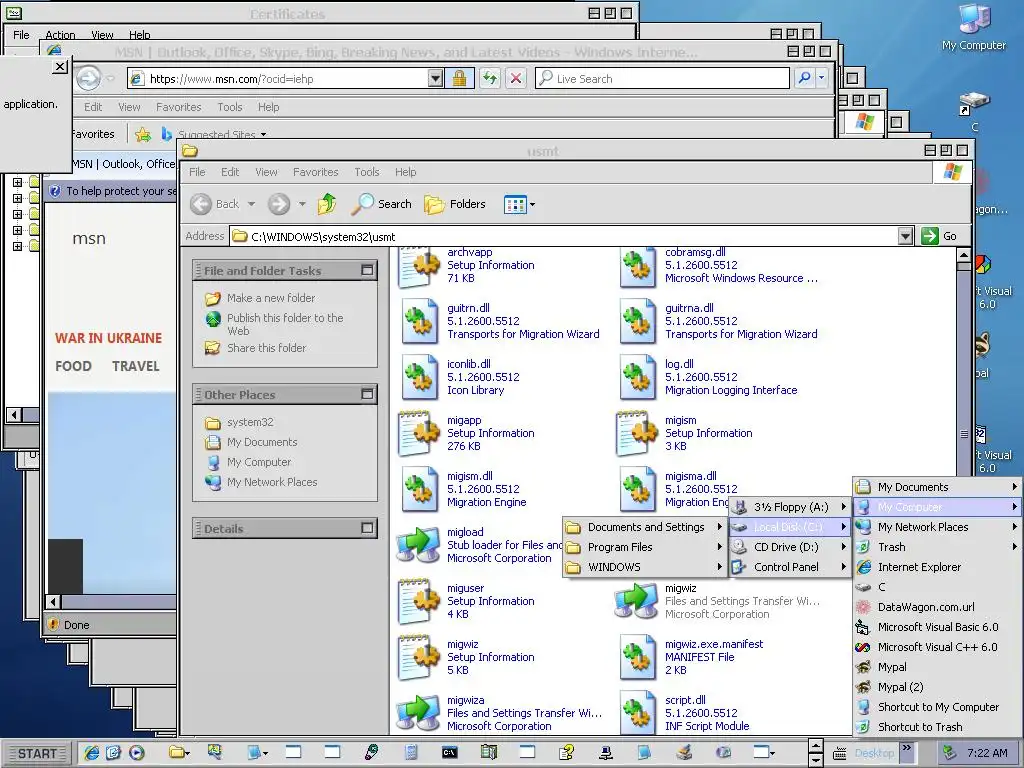Click the Go button beside address bar
Viewport: 1024px width, 768px height.
coord(939,236)
